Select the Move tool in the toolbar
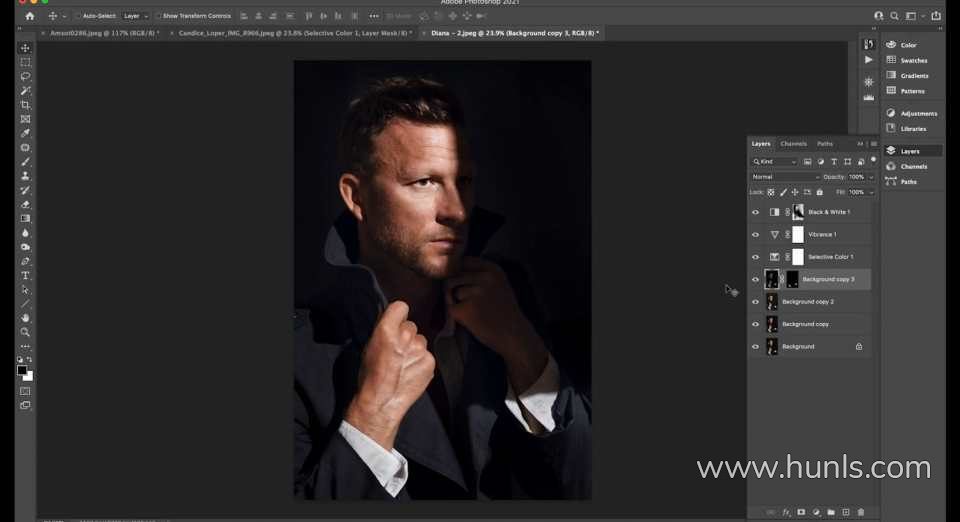Viewport: 960px width, 522px height. point(25,48)
